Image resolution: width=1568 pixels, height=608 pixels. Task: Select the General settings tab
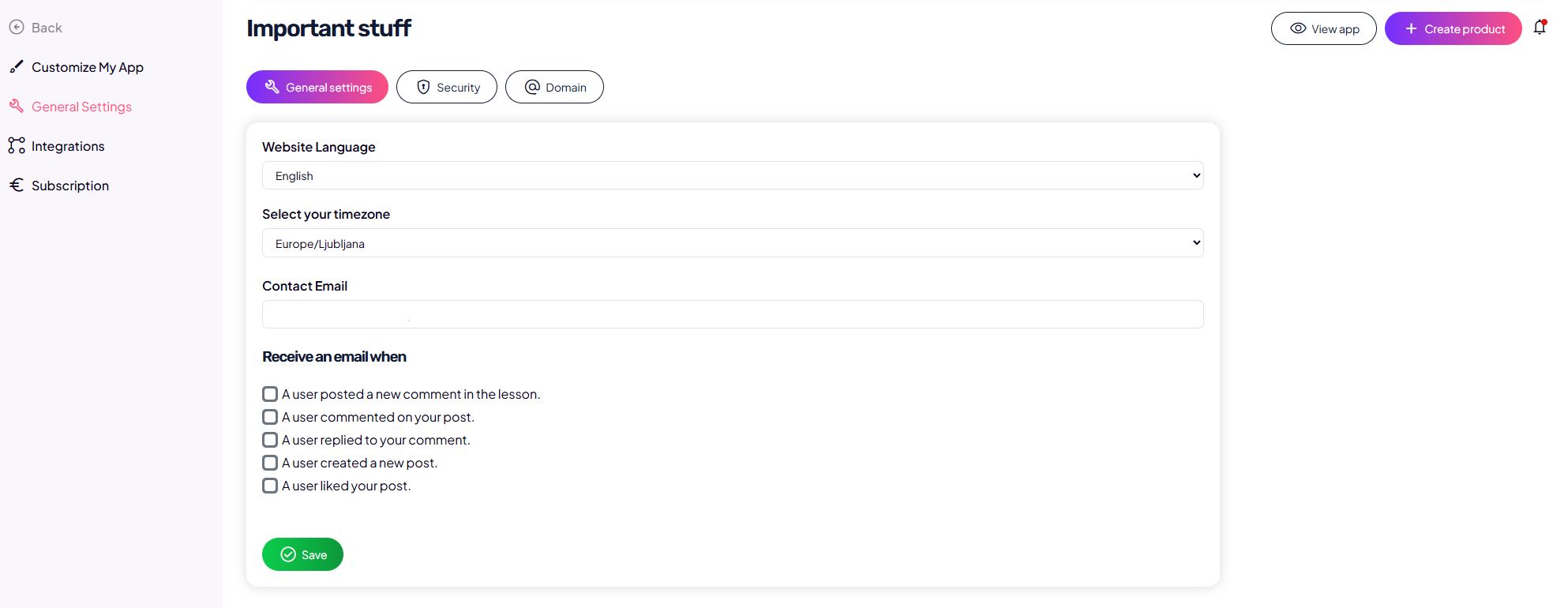coord(317,87)
